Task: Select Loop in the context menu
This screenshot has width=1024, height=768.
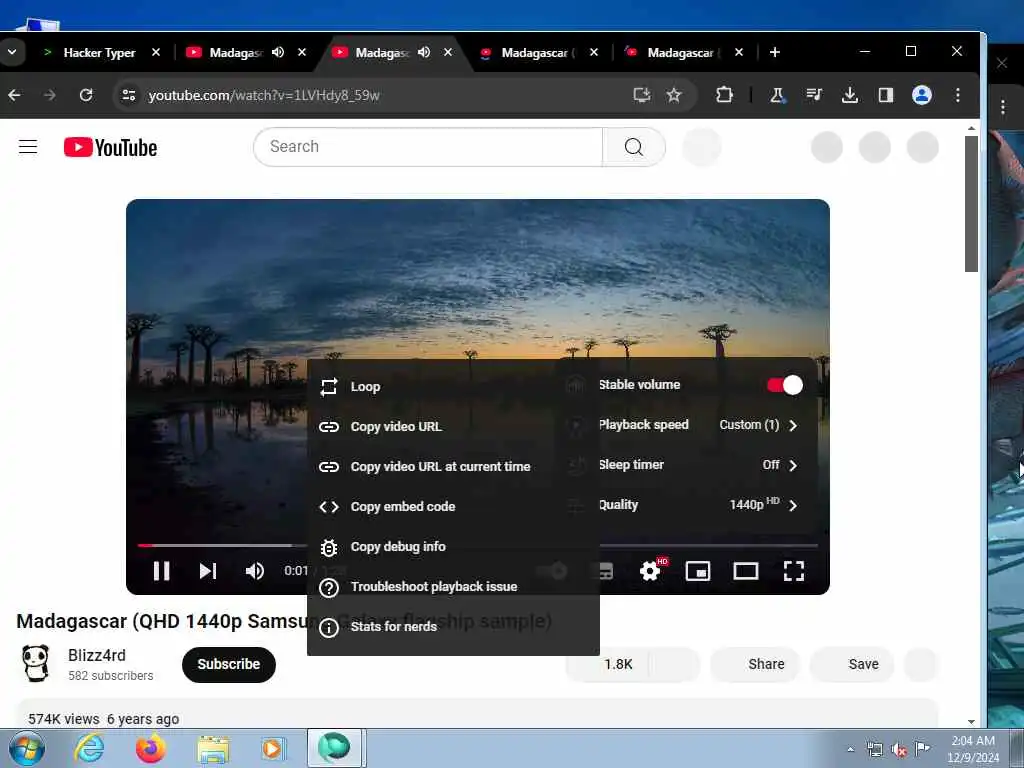Action: (453, 387)
